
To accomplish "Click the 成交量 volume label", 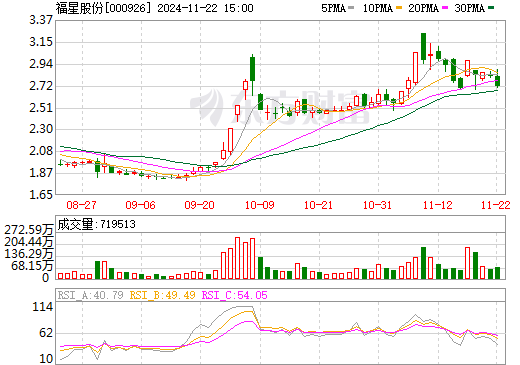I will pyautogui.click(x=75, y=224).
